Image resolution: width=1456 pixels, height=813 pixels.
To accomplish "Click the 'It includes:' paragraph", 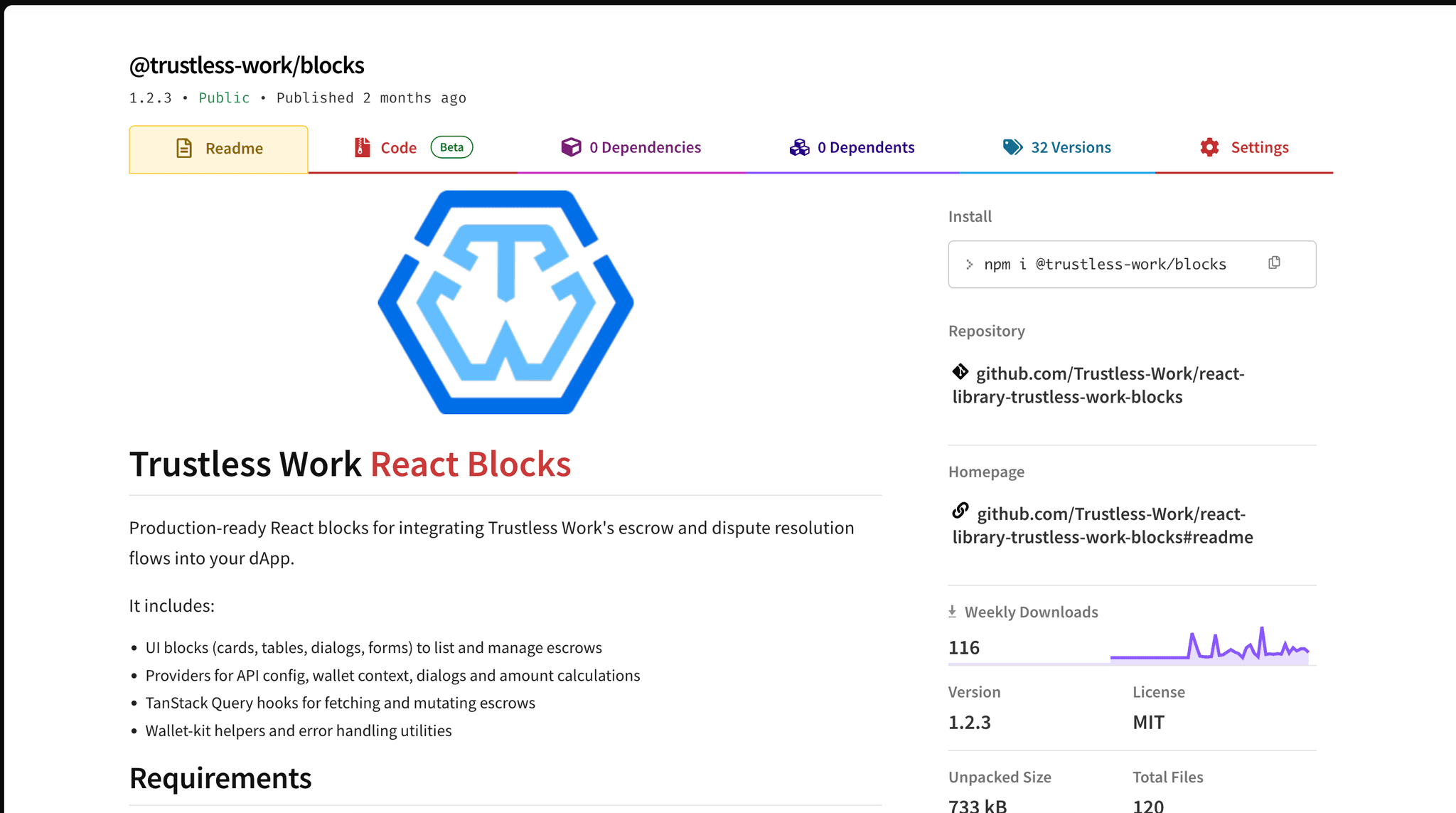I will [172, 606].
